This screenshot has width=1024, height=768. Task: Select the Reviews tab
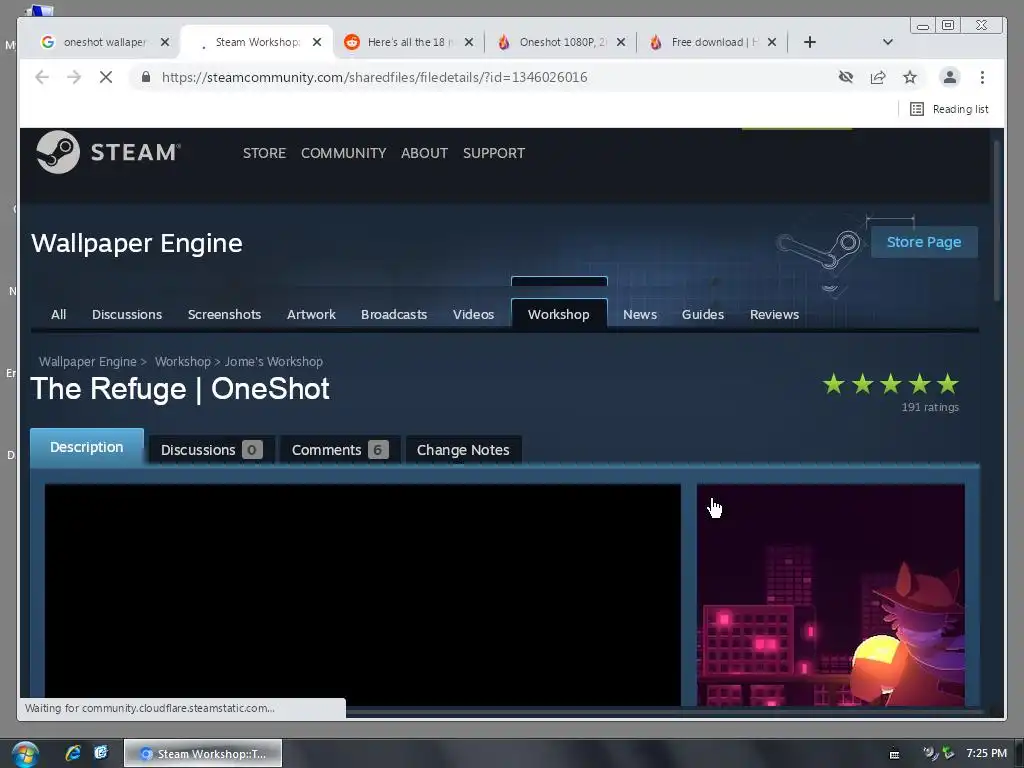coord(774,314)
